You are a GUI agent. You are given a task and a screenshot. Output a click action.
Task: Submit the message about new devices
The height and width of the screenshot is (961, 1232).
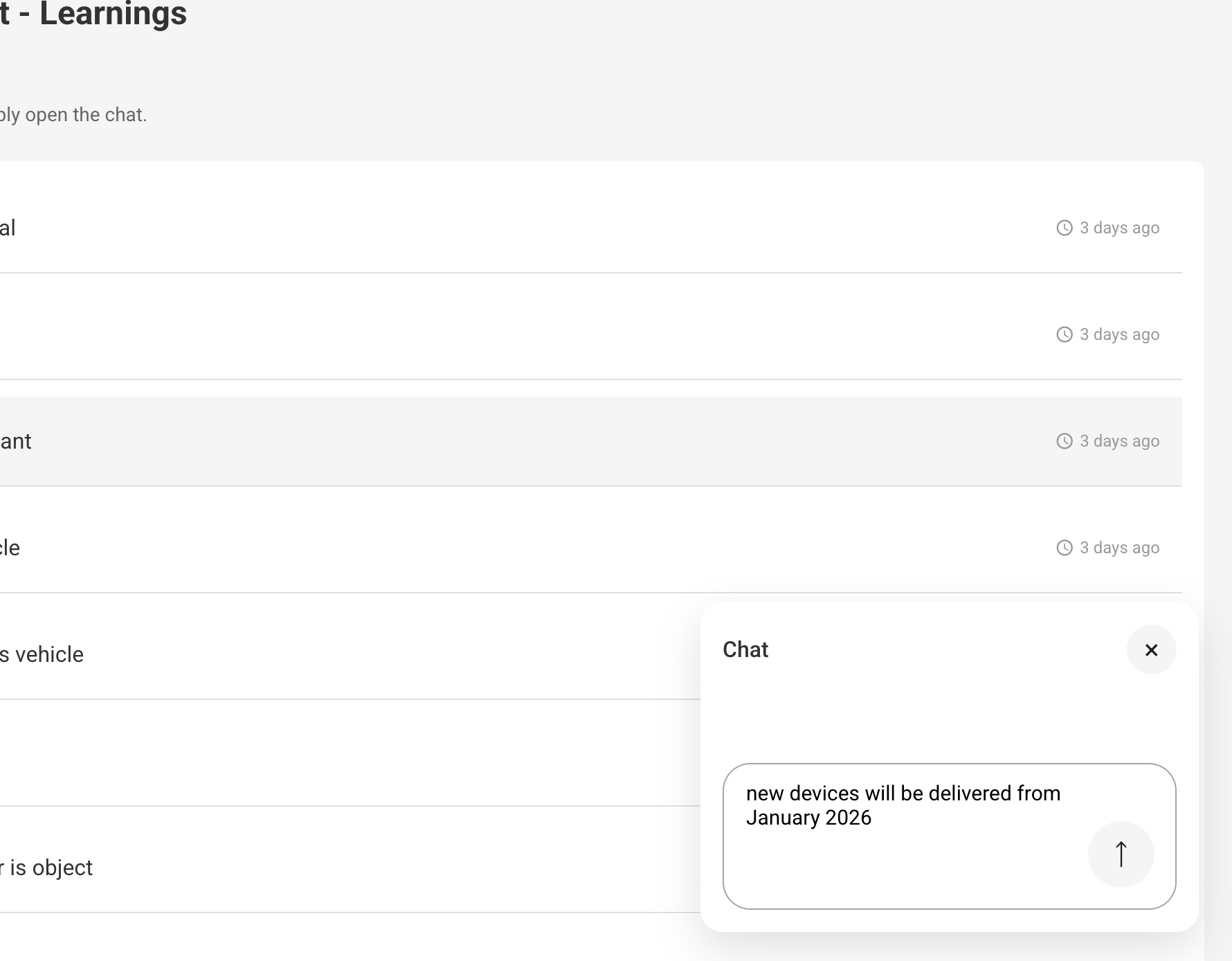pos(1121,854)
